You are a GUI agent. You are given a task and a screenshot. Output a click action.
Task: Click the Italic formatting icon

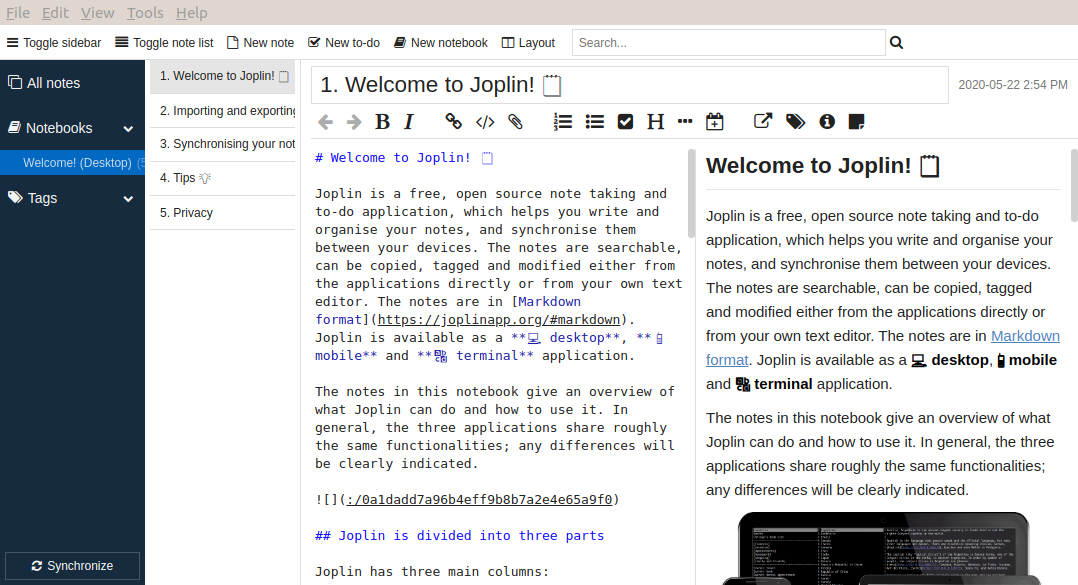pos(409,122)
